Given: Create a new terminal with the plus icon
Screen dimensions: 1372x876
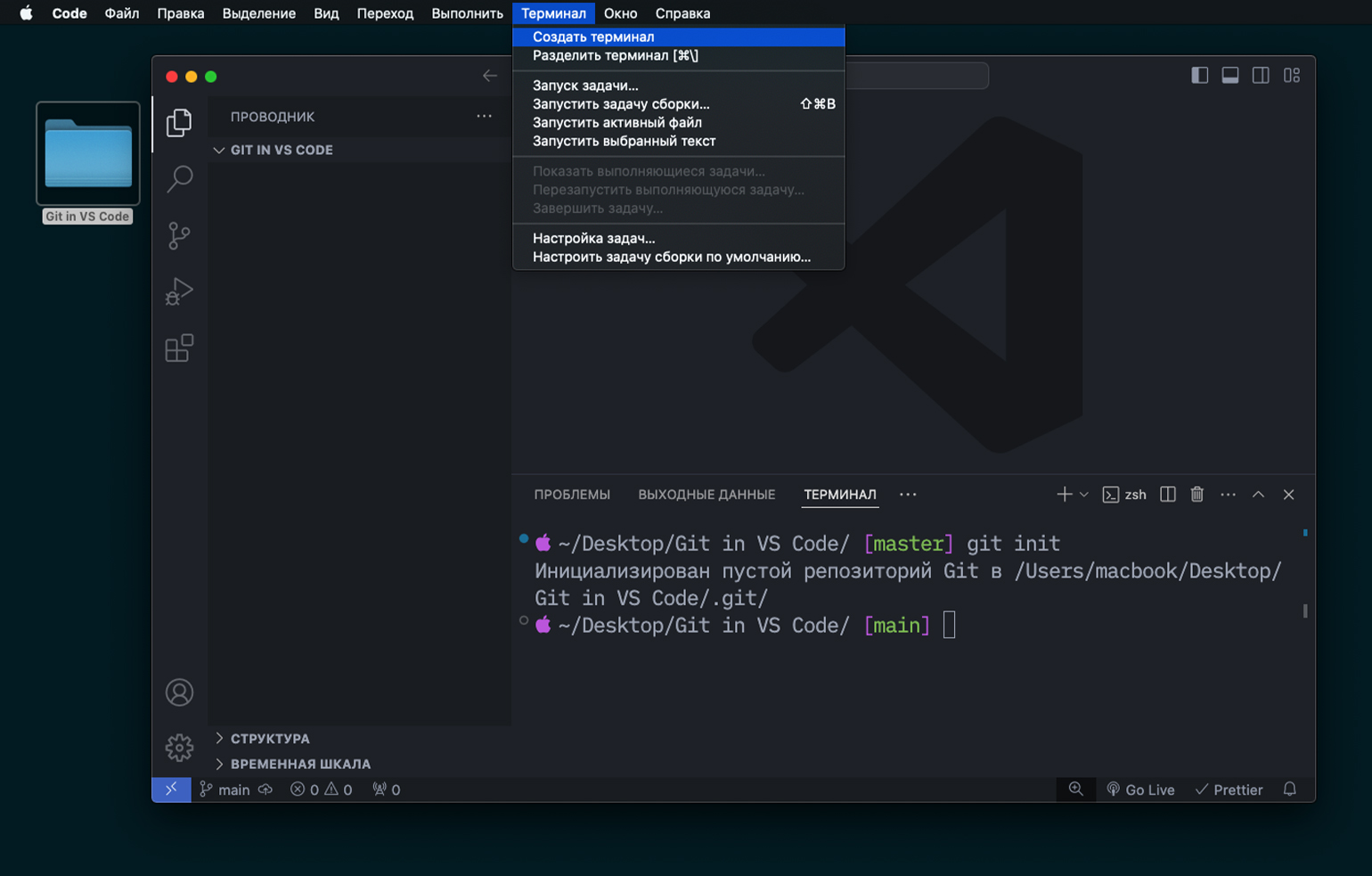Looking at the screenshot, I should (x=1064, y=495).
